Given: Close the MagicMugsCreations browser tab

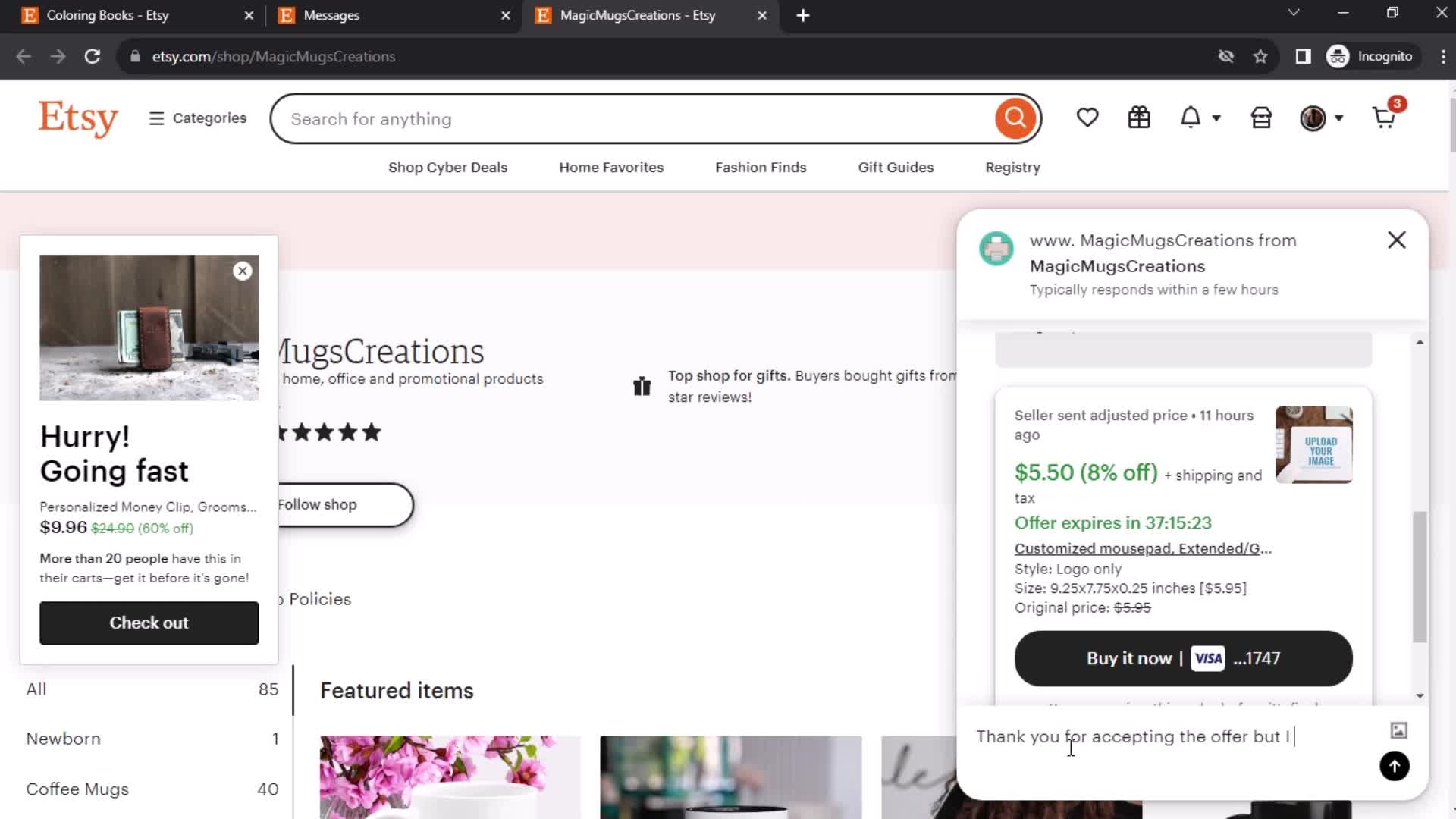Looking at the screenshot, I should click(x=762, y=15).
